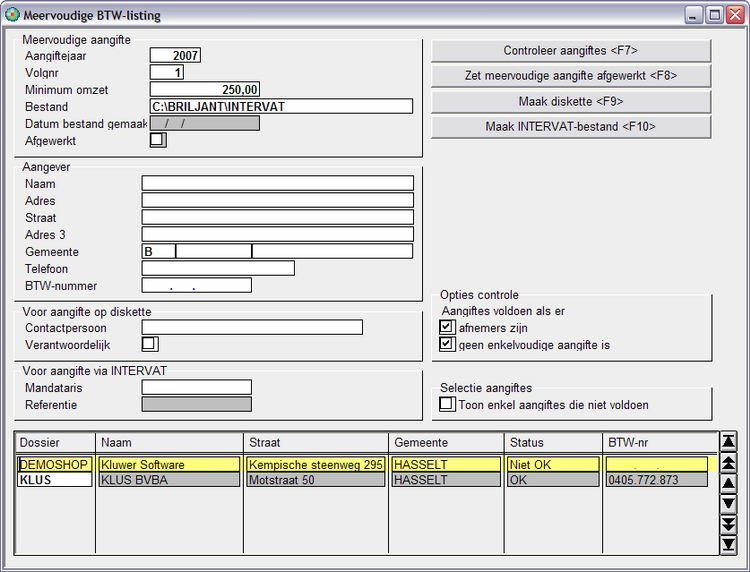This screenshot has height=572, width=750.
Task: Click the Aangiftejaar field showing 2007
Action: [x=175, y=55]
